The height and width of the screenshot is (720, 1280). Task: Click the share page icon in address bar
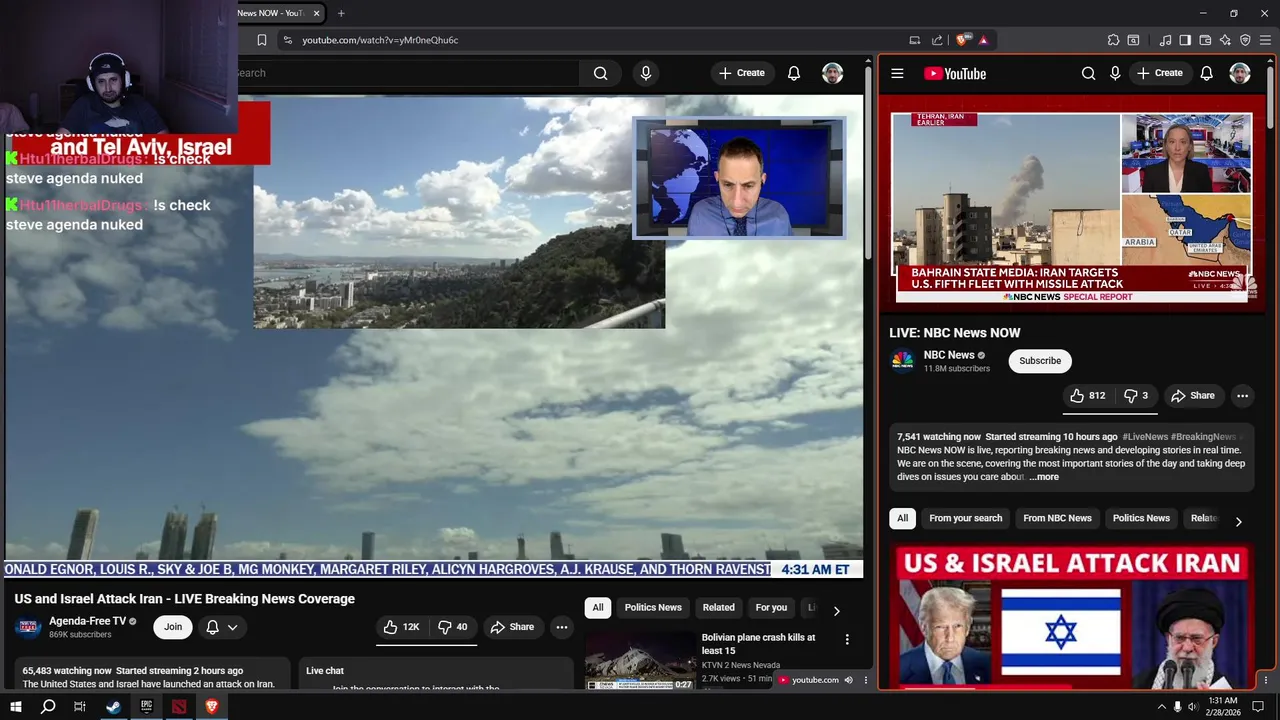click(937, 40)
